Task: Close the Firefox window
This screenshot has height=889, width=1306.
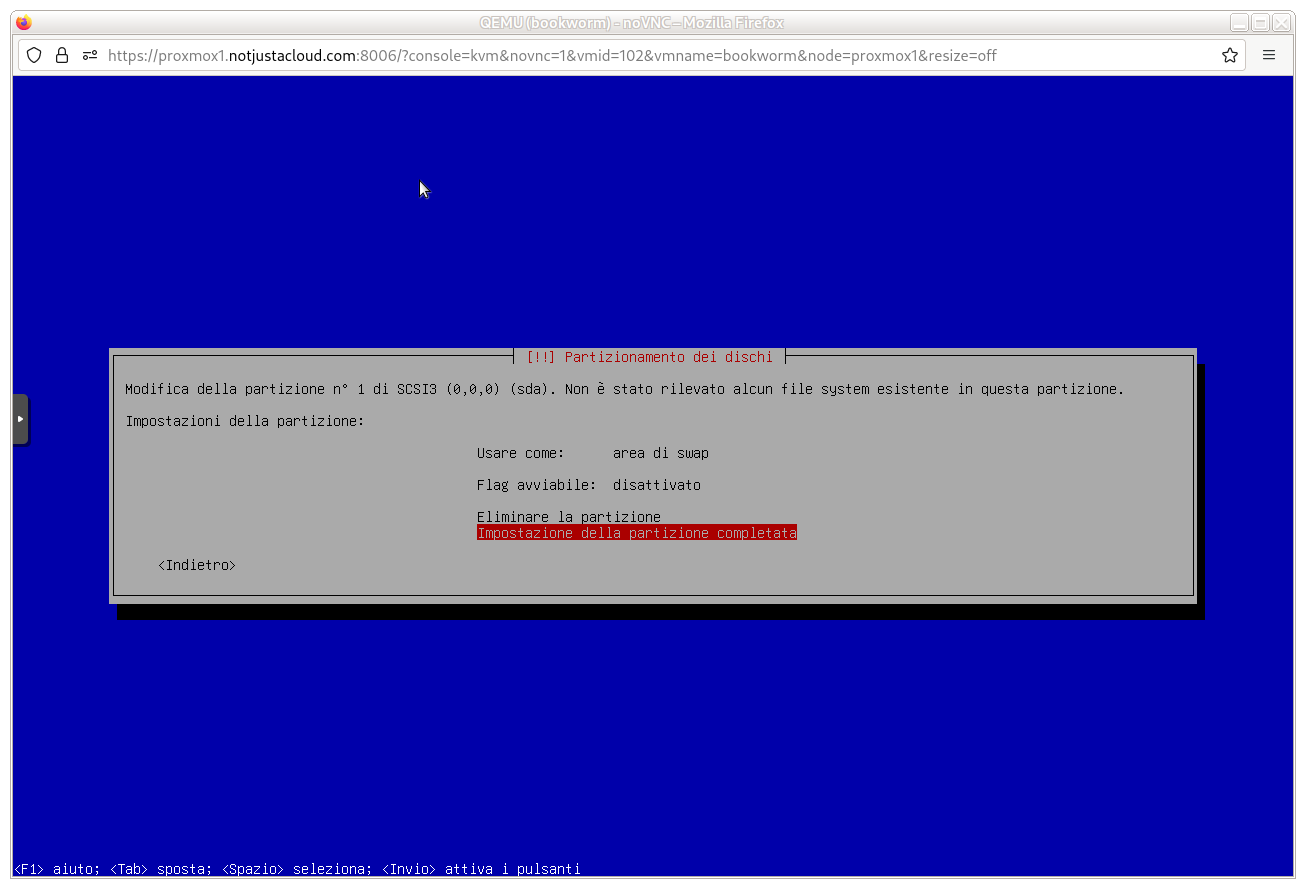Action: 1281,22
